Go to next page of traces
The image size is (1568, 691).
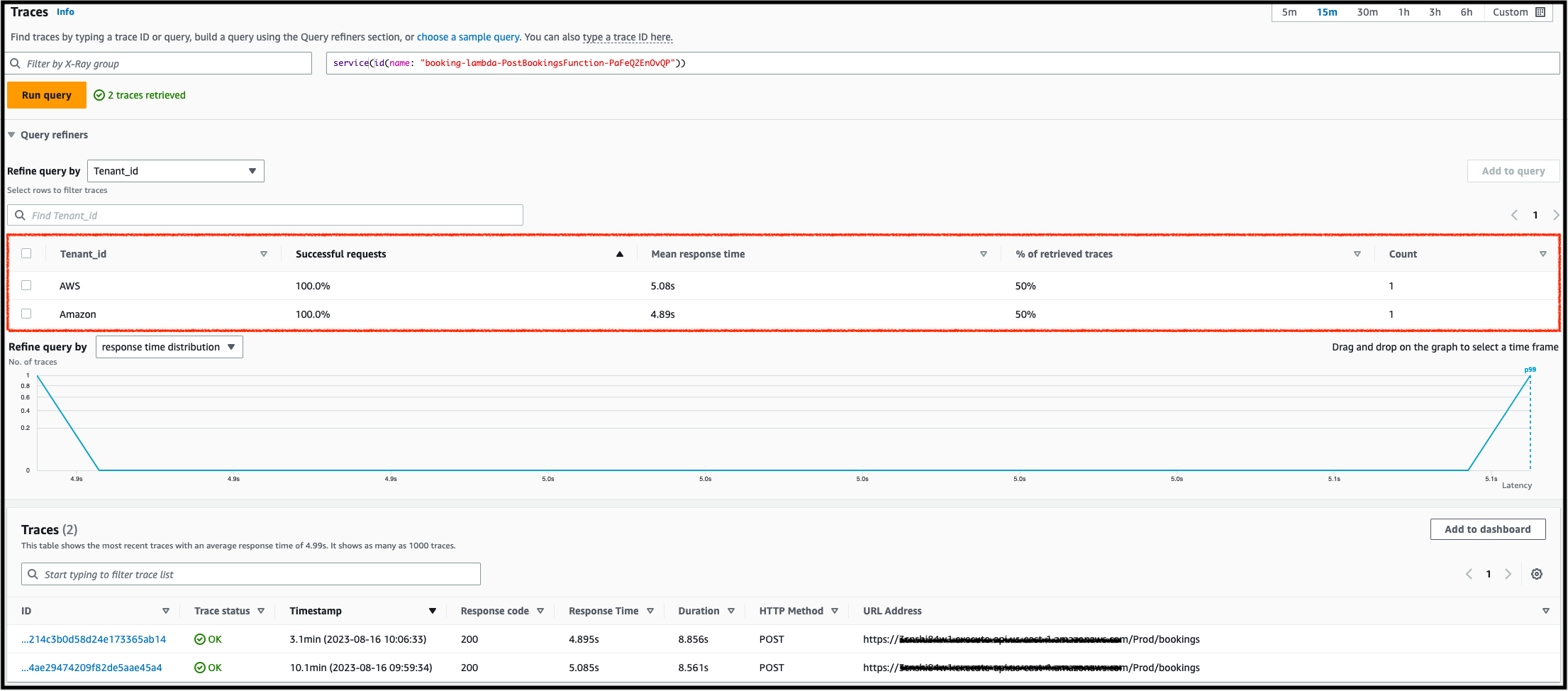(x=1508, y=574)
